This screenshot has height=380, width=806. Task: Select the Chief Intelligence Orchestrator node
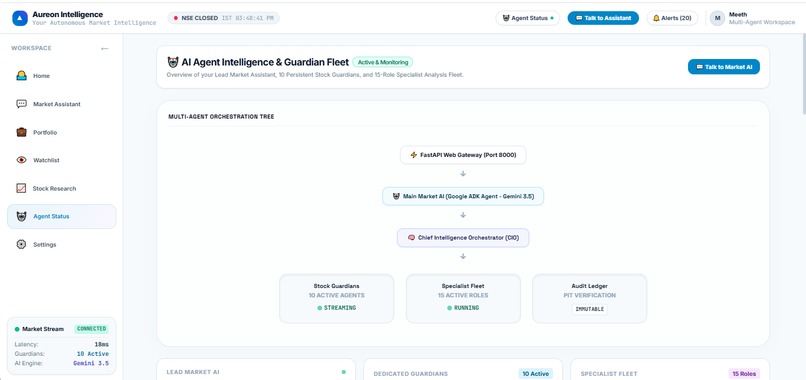coord(463,238)
